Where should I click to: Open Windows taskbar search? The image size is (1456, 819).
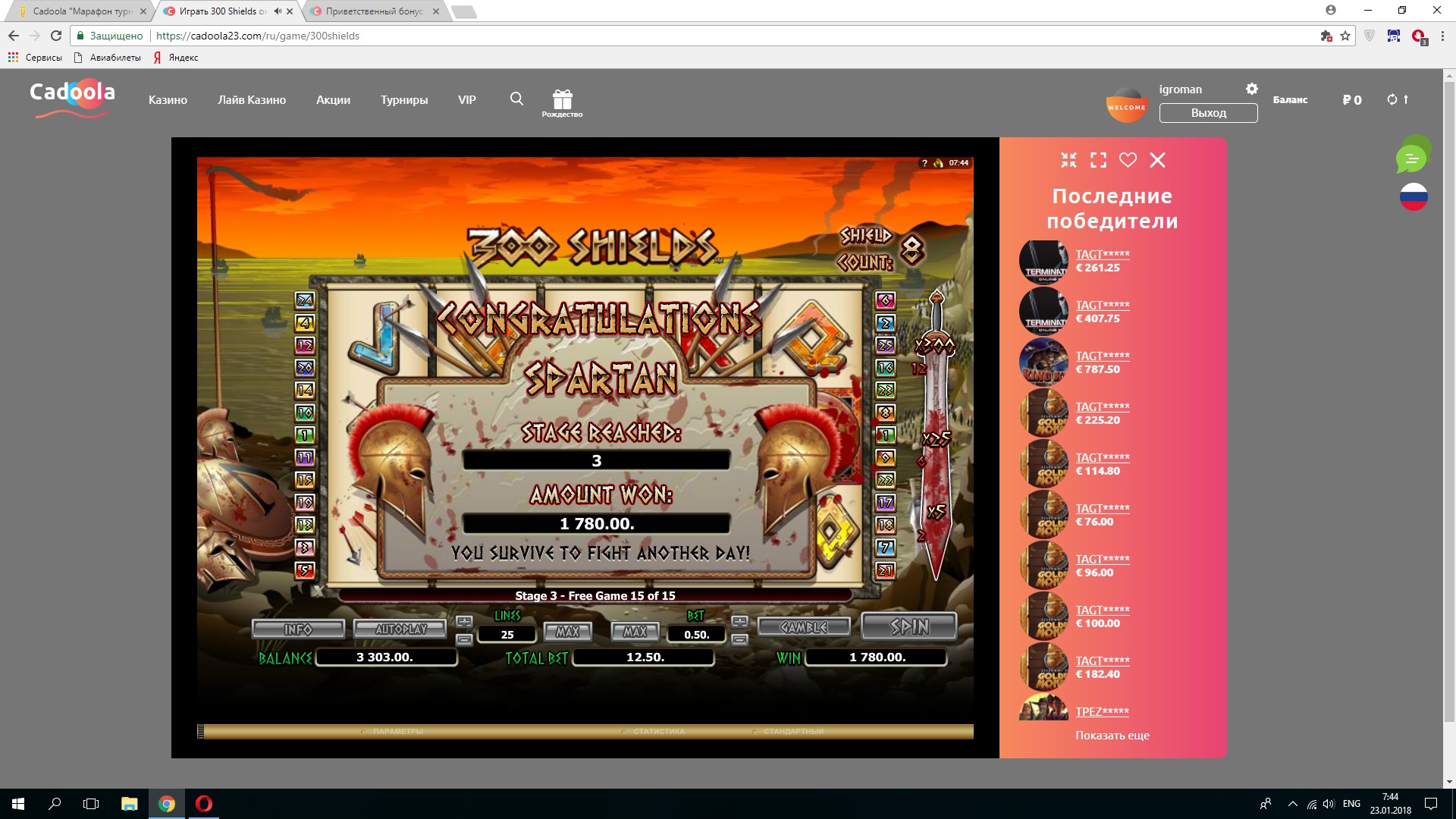pos(55,804)
